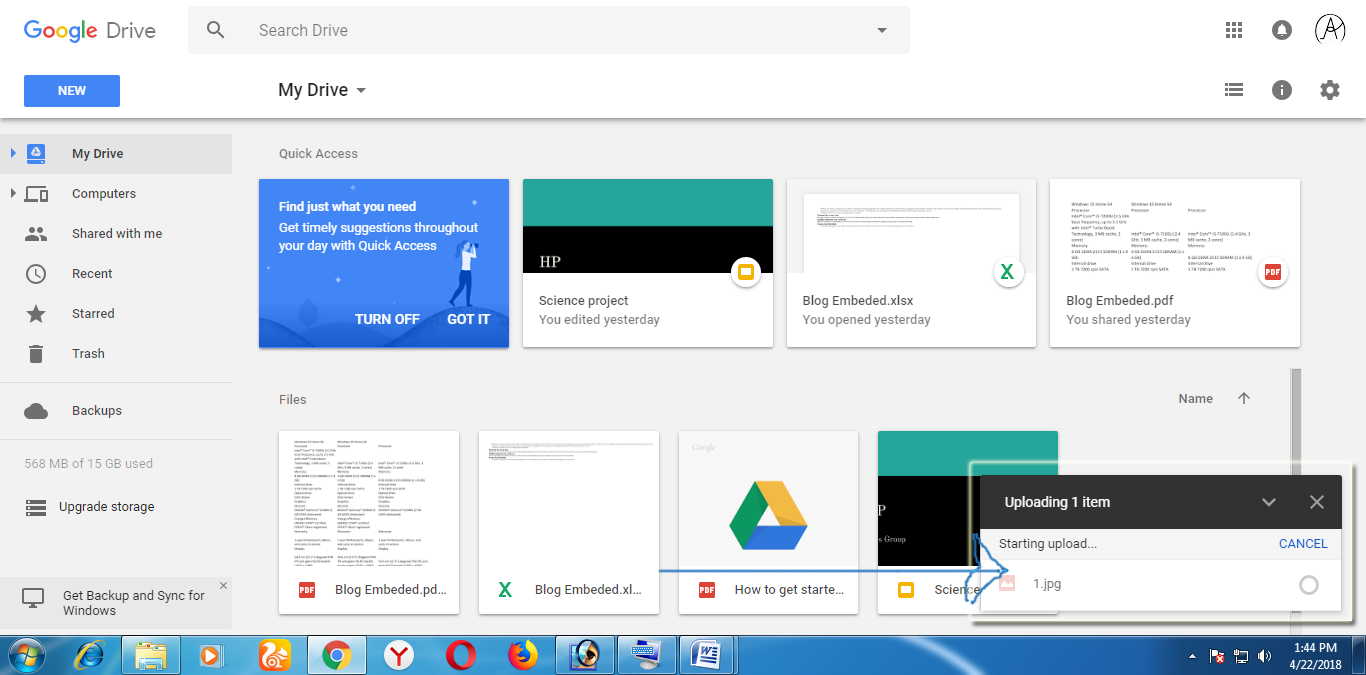The height and width of the screenshot is (675, 1366).
Task: Open the notifications bell
Action: [1282, 30]
